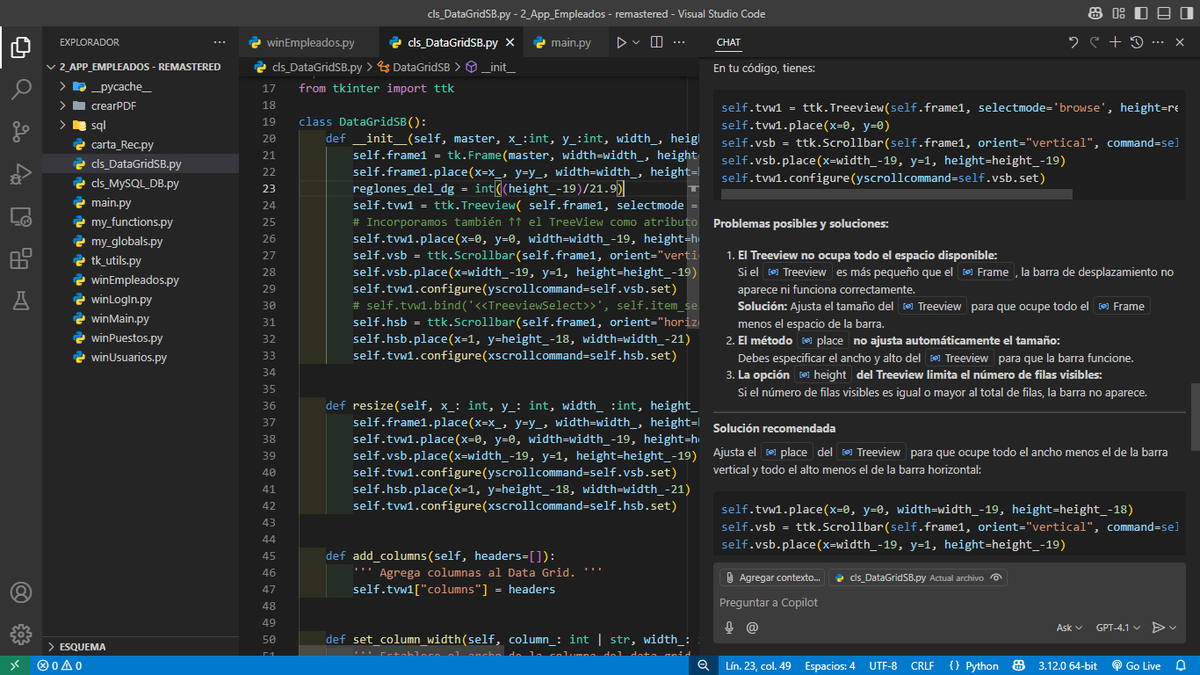Click zoom magnifier in status bar

703,665
